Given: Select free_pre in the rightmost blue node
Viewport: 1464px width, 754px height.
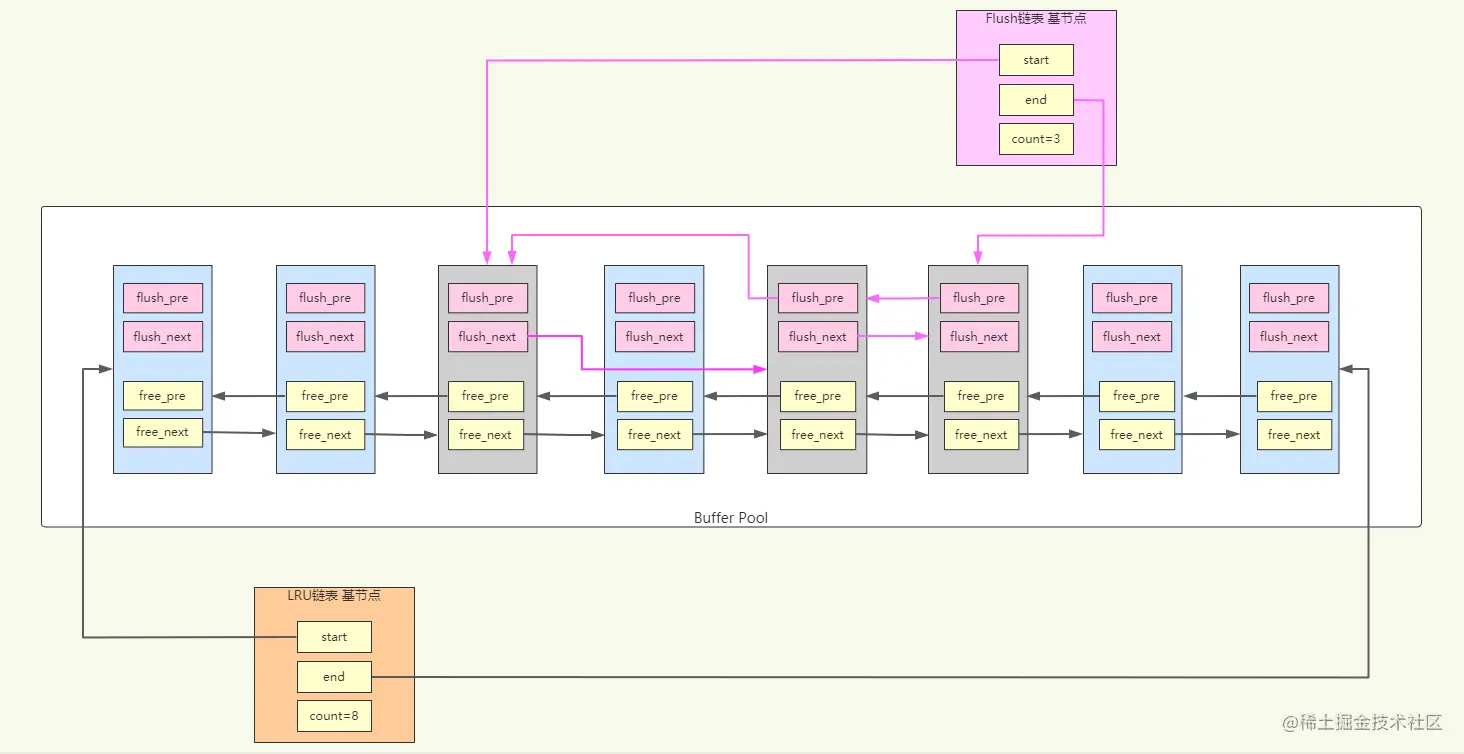Looking at the screenshot, I should (1294, 396).
